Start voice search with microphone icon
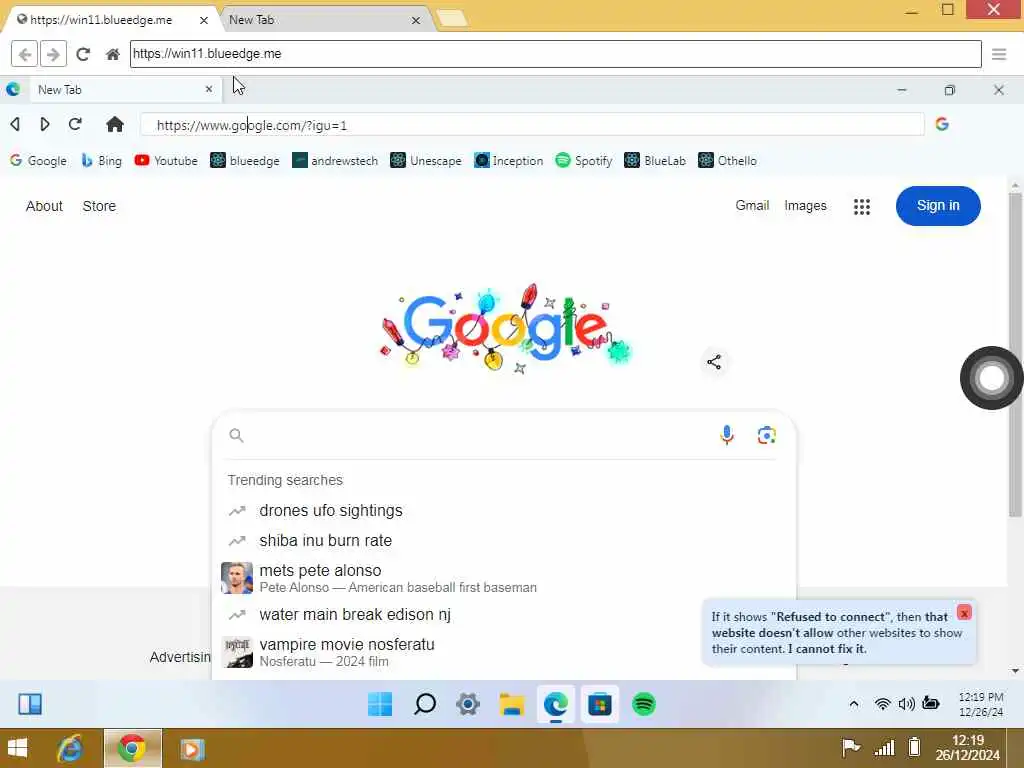Image resolution: width=1024 pixels, height=768 pixels. (727, 435)
